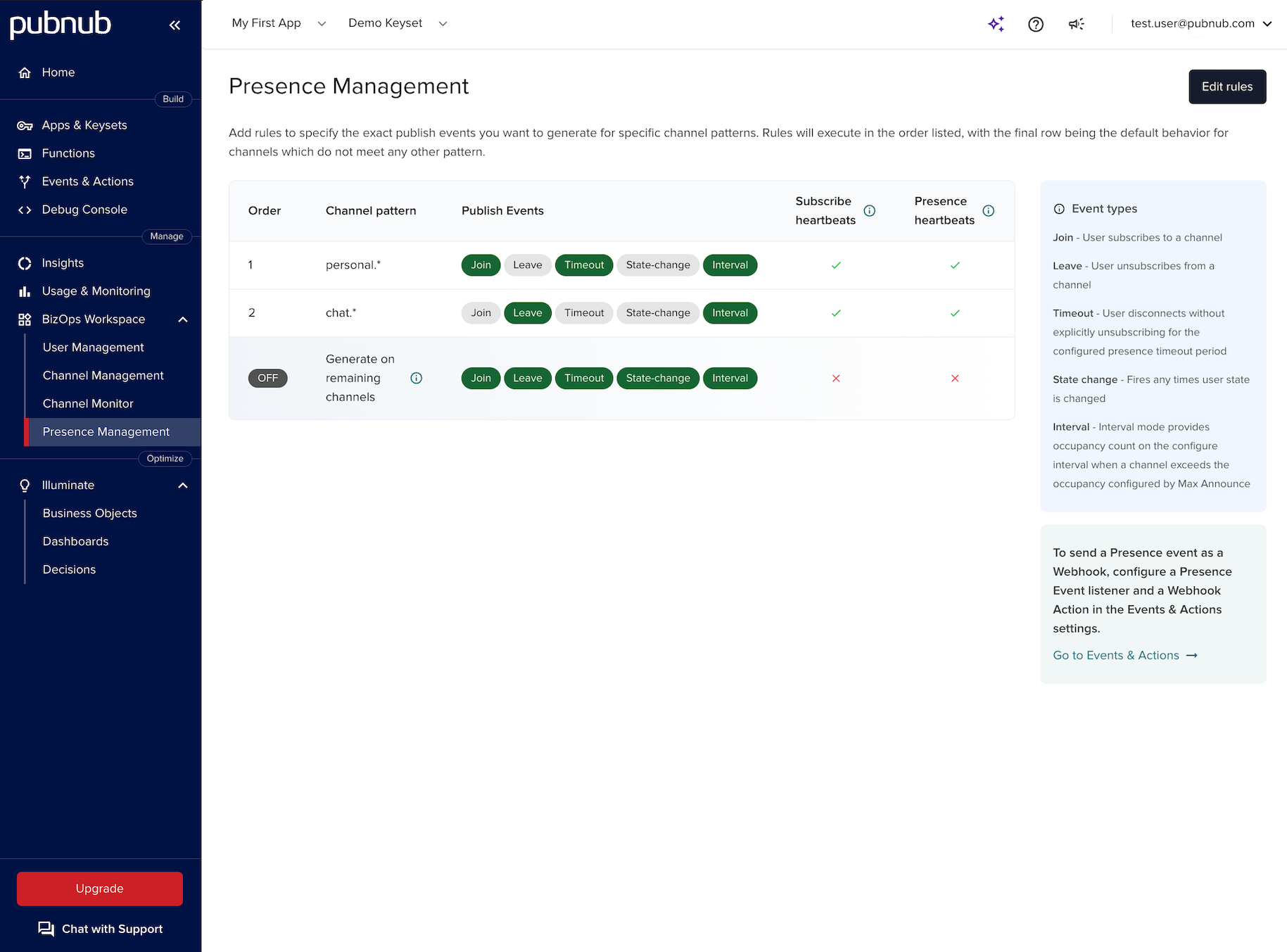Toggle Timeout event in personal.* row
The width and height of the screenshot is (1287, 952).
pos(584,265)
